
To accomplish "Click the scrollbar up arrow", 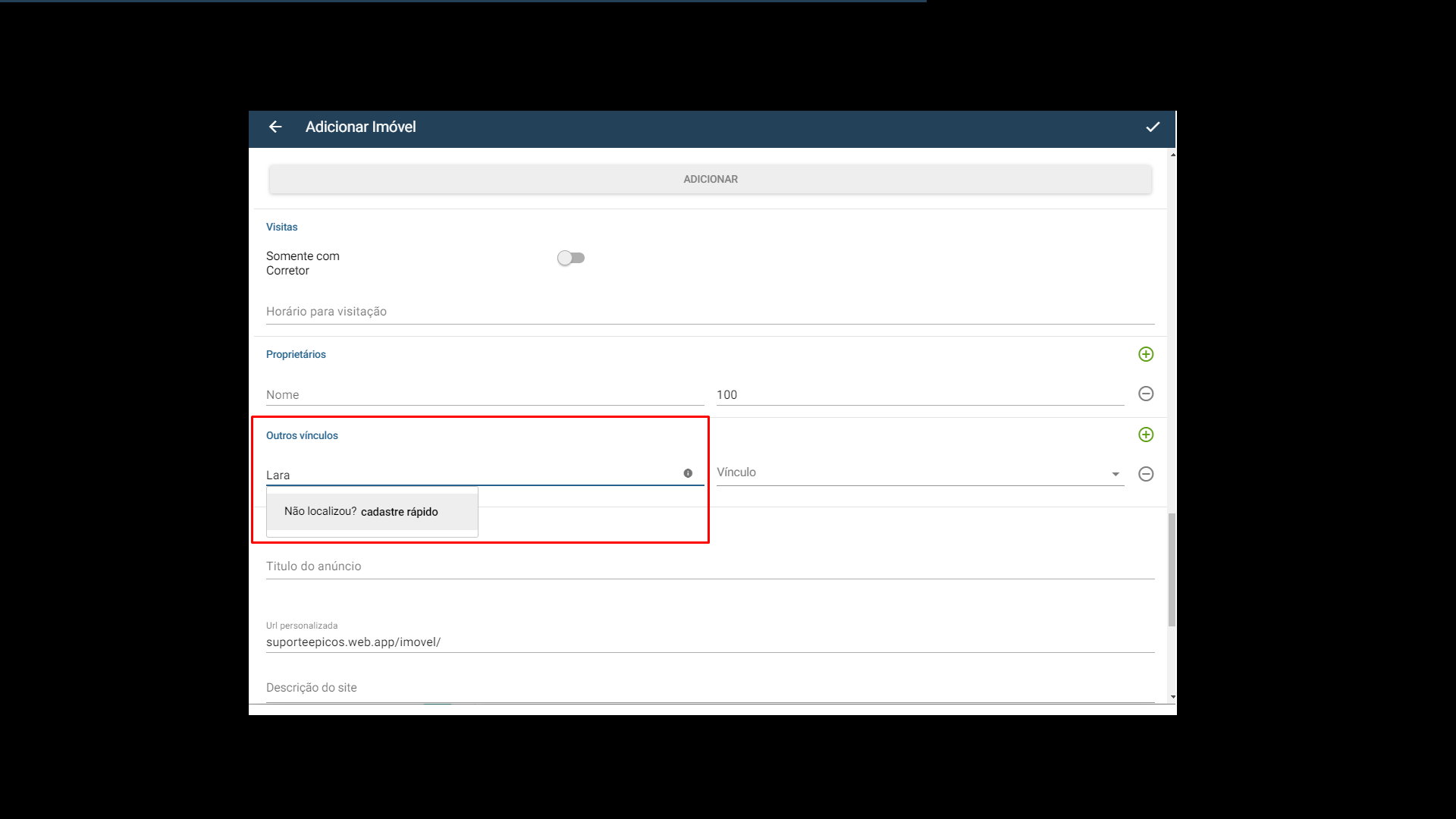I will point(1172,155).
